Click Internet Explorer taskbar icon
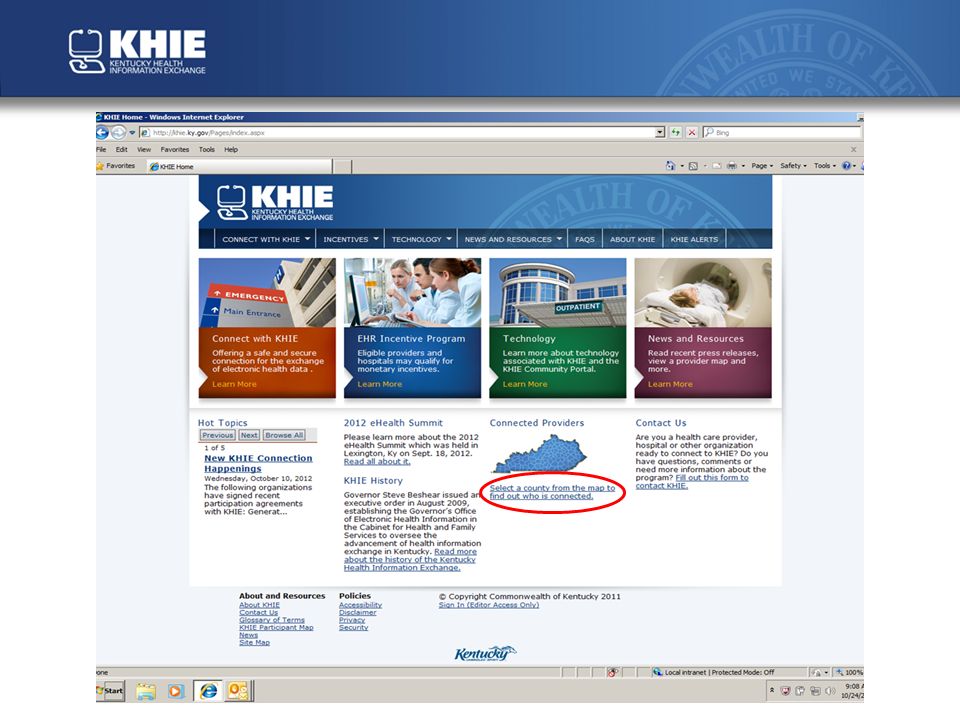This screenshot has width=960, height=720. point(208,691)
